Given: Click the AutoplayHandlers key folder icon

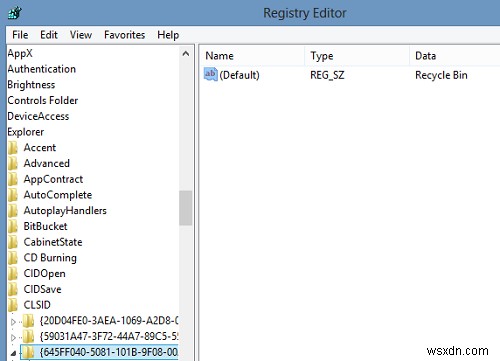Looking at the screenshot, I should point(13,210).
